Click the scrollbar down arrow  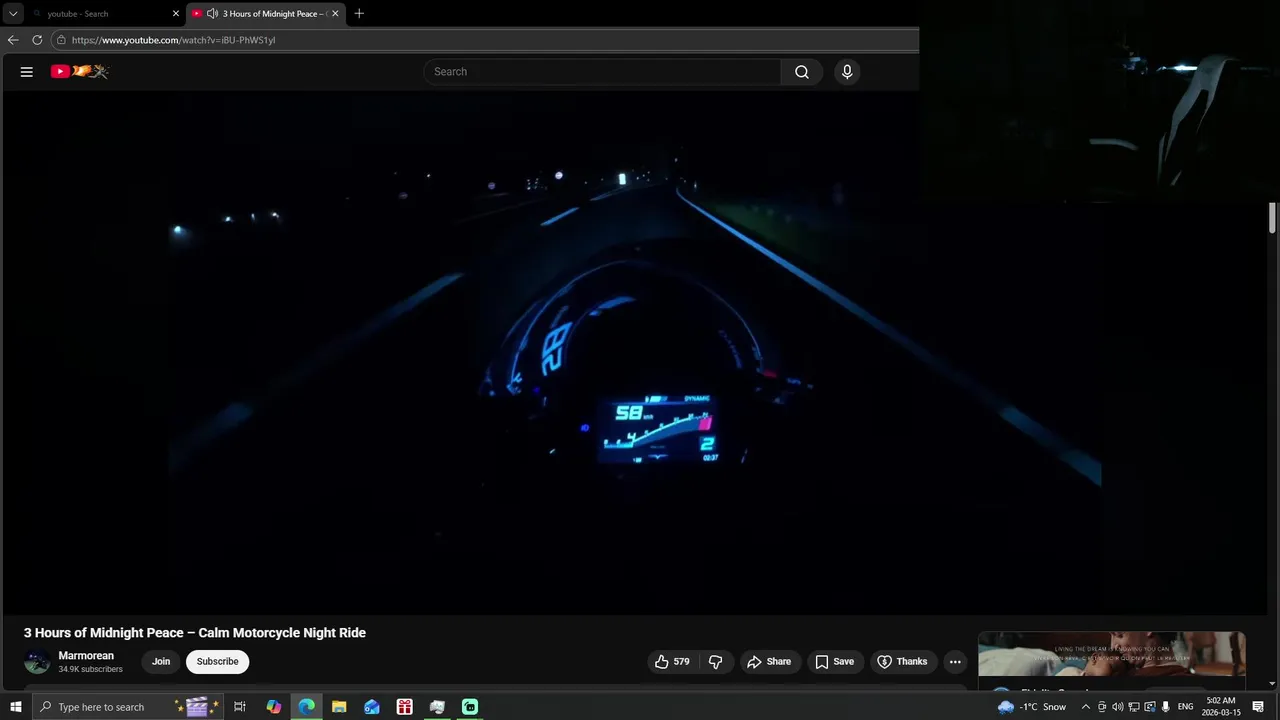(x=1273, y=684)
